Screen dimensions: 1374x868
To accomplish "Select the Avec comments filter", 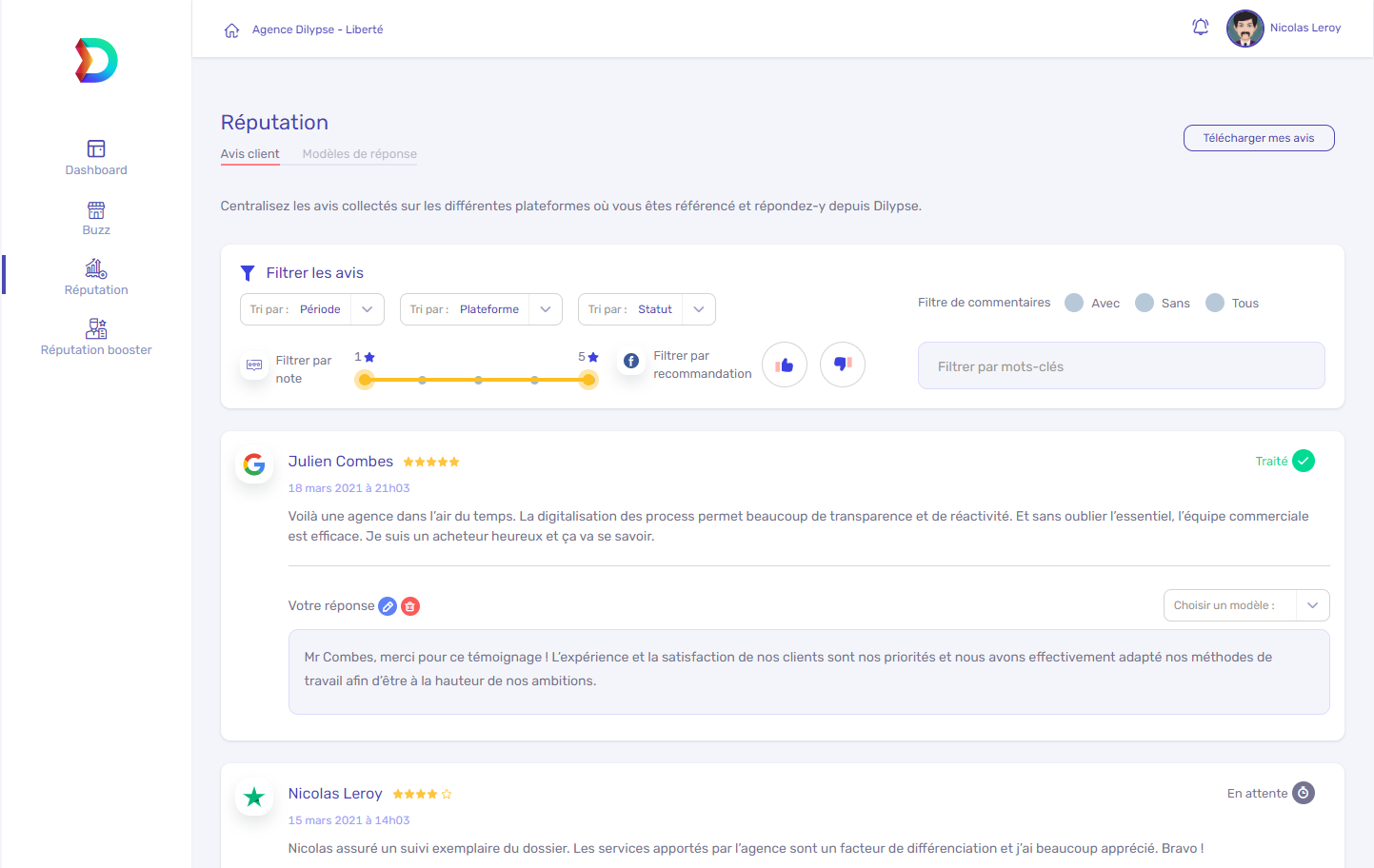I will tap(1074, 303).
